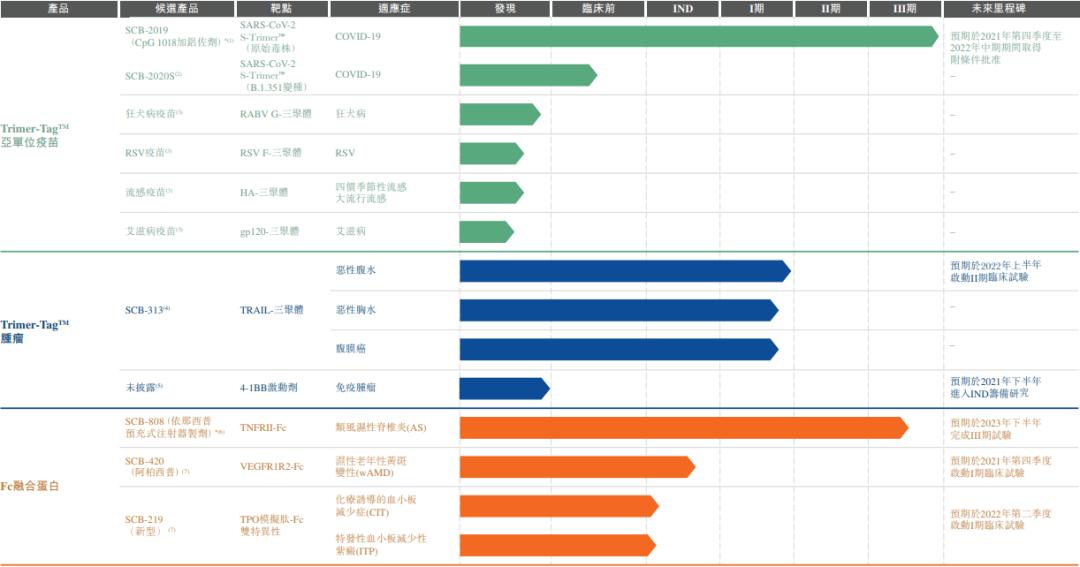Click the 濕性老年性黃斑變性(wAMD) indication
Screen dimensions: 1080x567
[x=371, y=466]
